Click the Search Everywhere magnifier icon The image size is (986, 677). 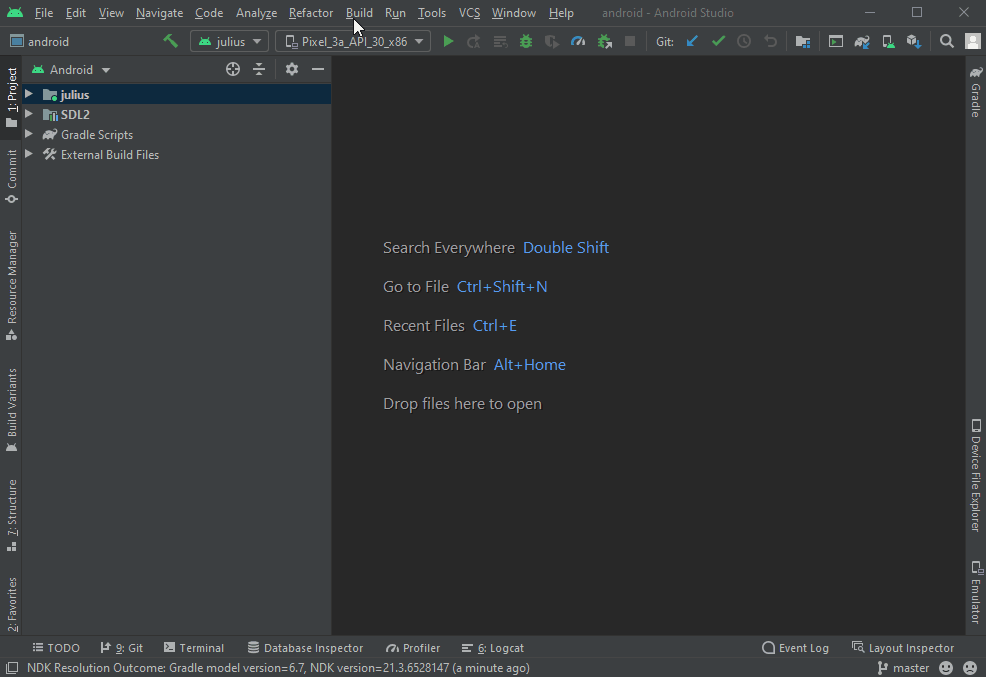(x=946, y=41)
